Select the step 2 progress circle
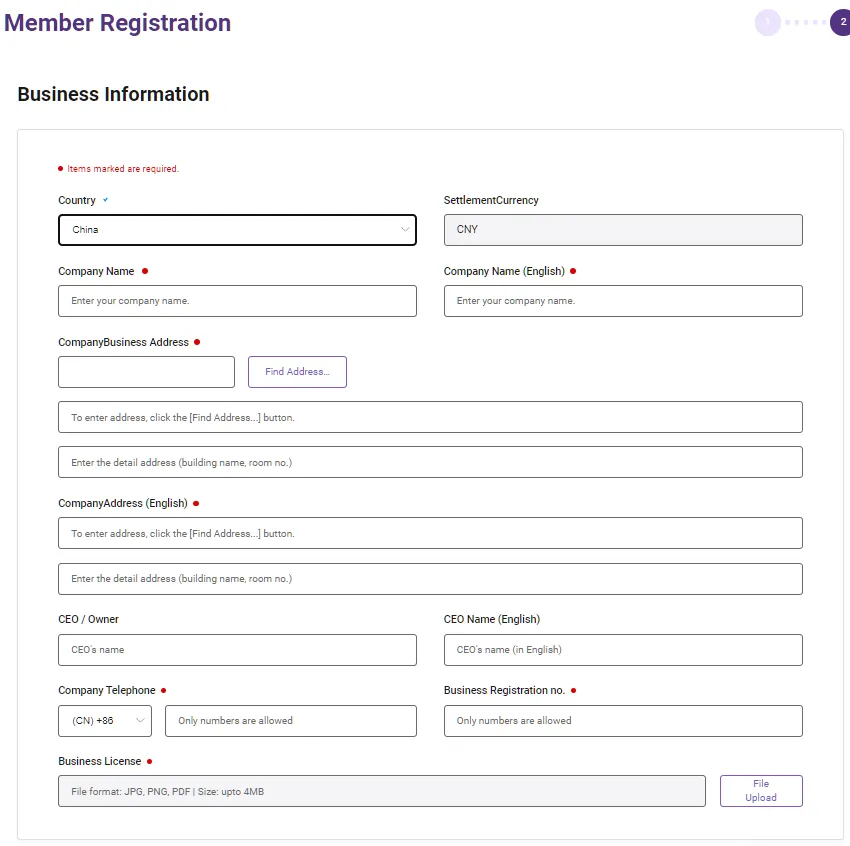 pos(842,22)
